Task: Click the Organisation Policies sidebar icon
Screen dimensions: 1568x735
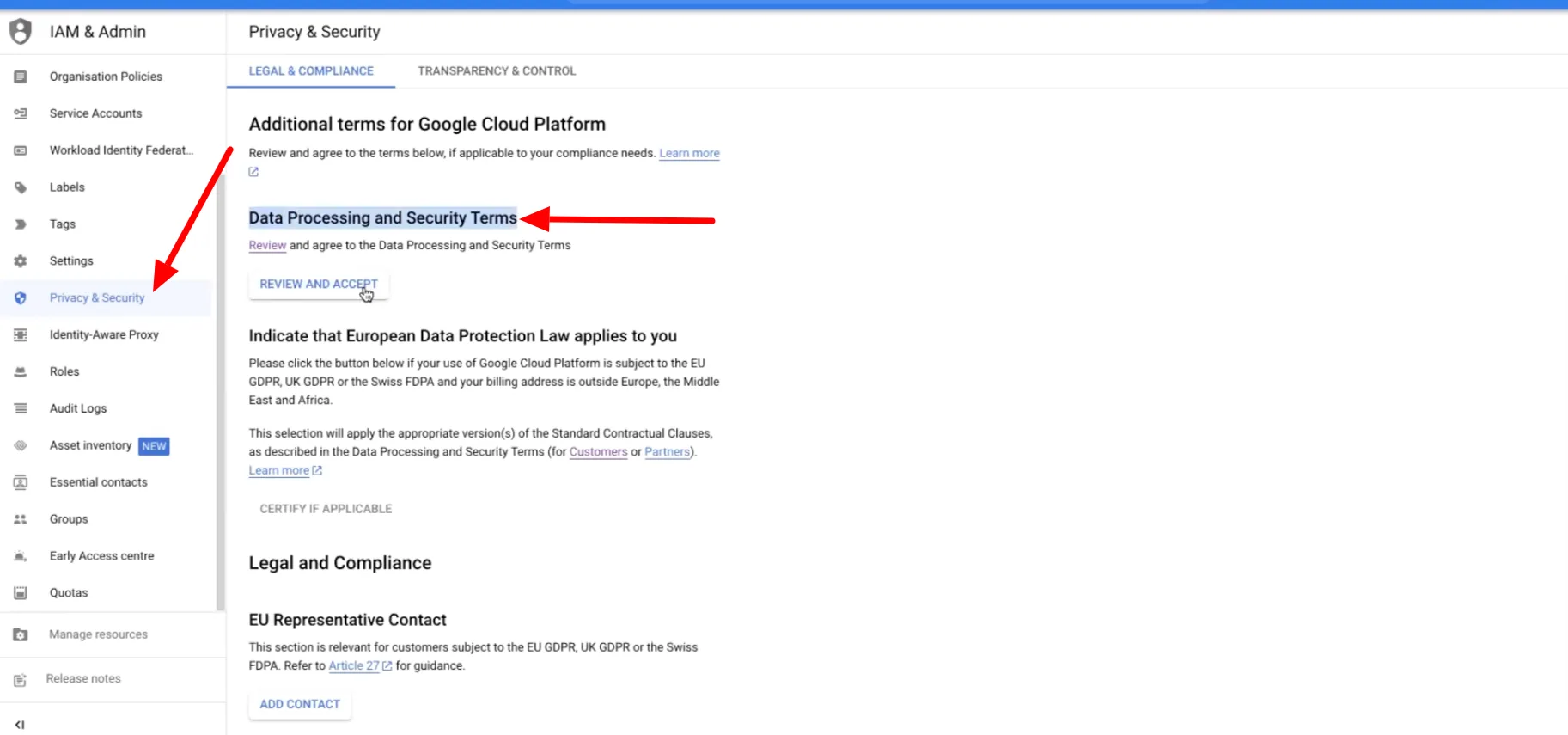Action: coord(21,77)
